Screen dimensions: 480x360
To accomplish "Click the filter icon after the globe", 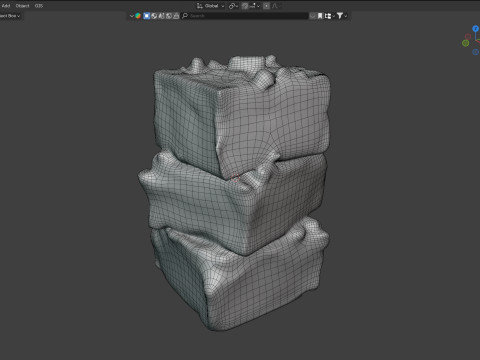I will tap(161, 16).
